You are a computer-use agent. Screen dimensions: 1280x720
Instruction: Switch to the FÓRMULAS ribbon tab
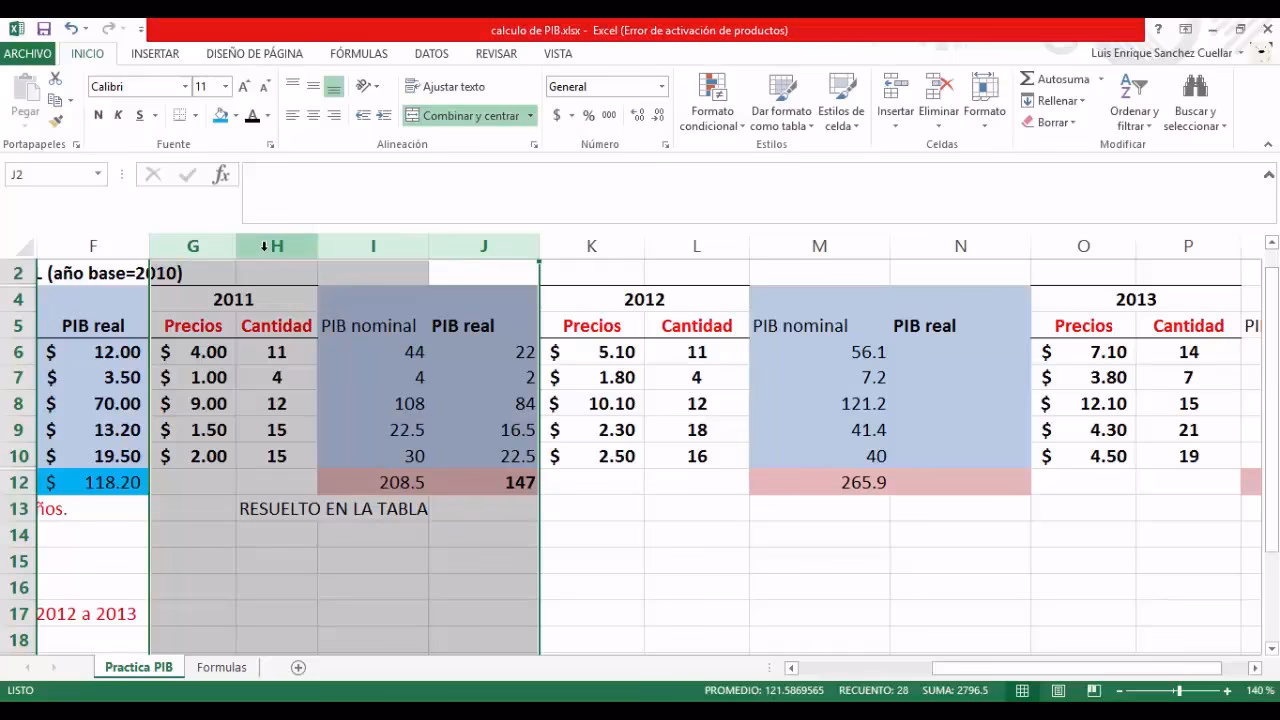click(358, 54)
